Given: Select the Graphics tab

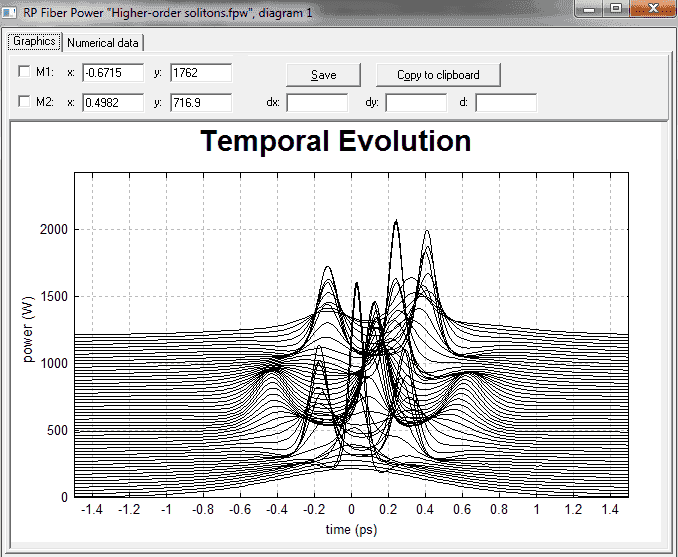Looking at the screenshot, I should (x=35, y=42).
